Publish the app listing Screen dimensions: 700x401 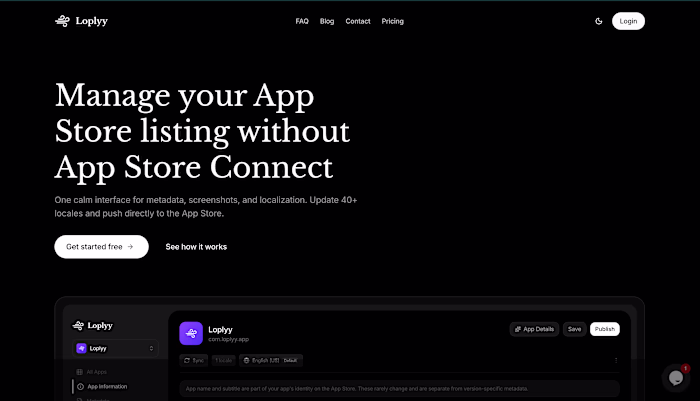point(605,329)
